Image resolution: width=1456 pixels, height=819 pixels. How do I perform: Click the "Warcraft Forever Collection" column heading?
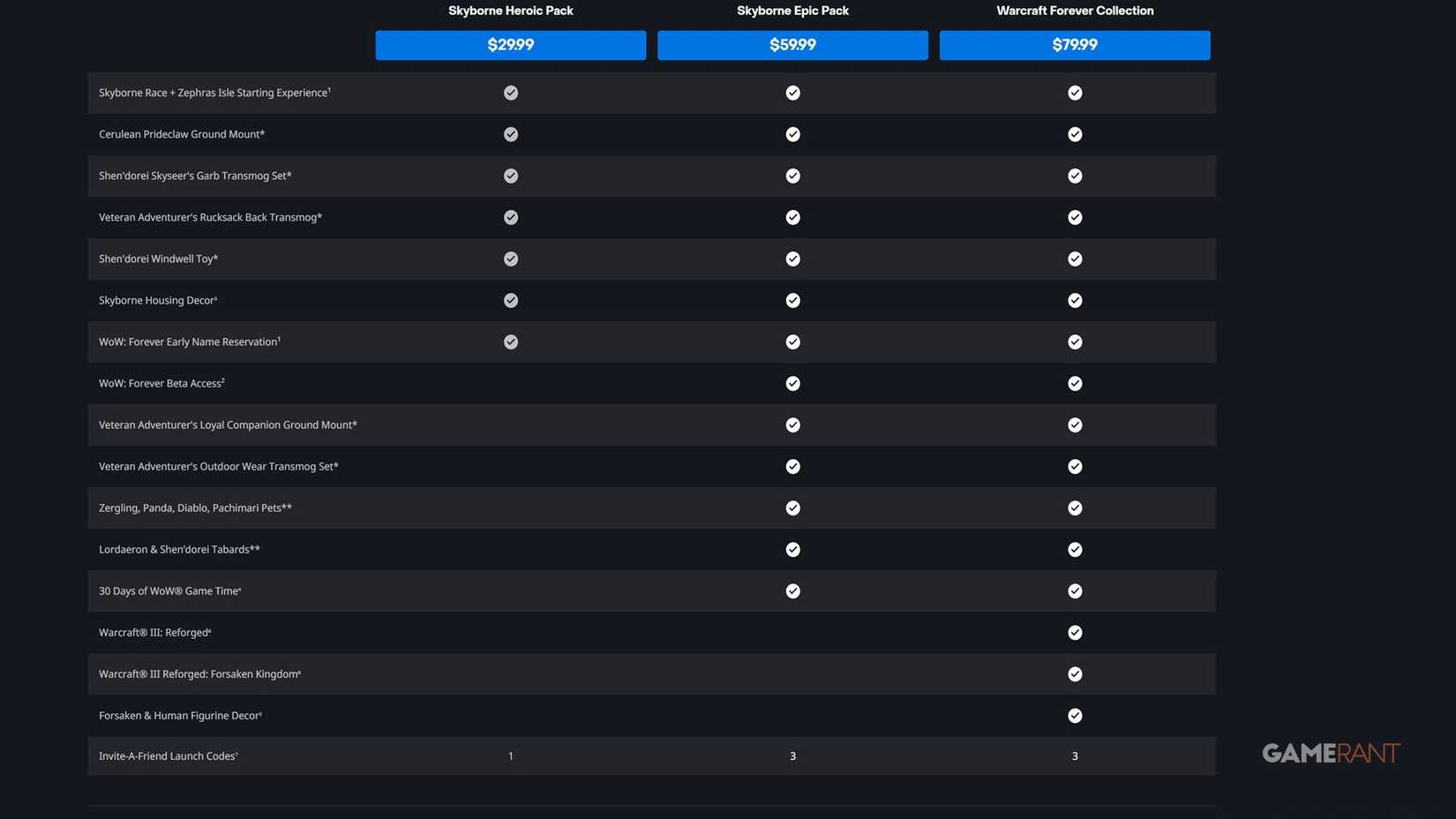1075,11
